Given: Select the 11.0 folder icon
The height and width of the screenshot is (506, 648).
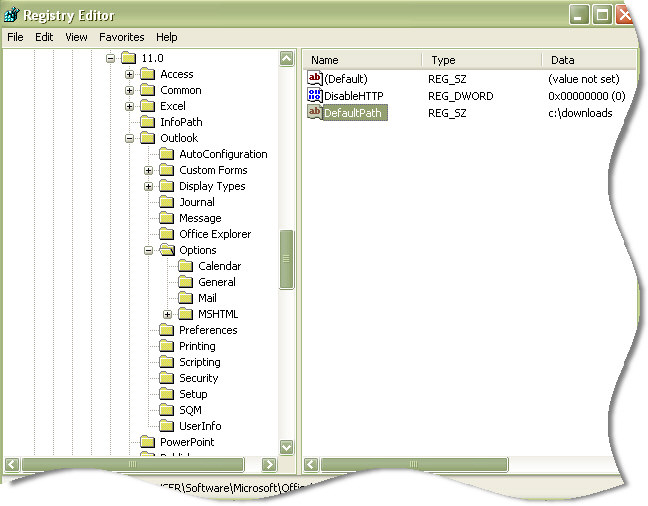Looking at the screenshot, I should pos(129,58).
